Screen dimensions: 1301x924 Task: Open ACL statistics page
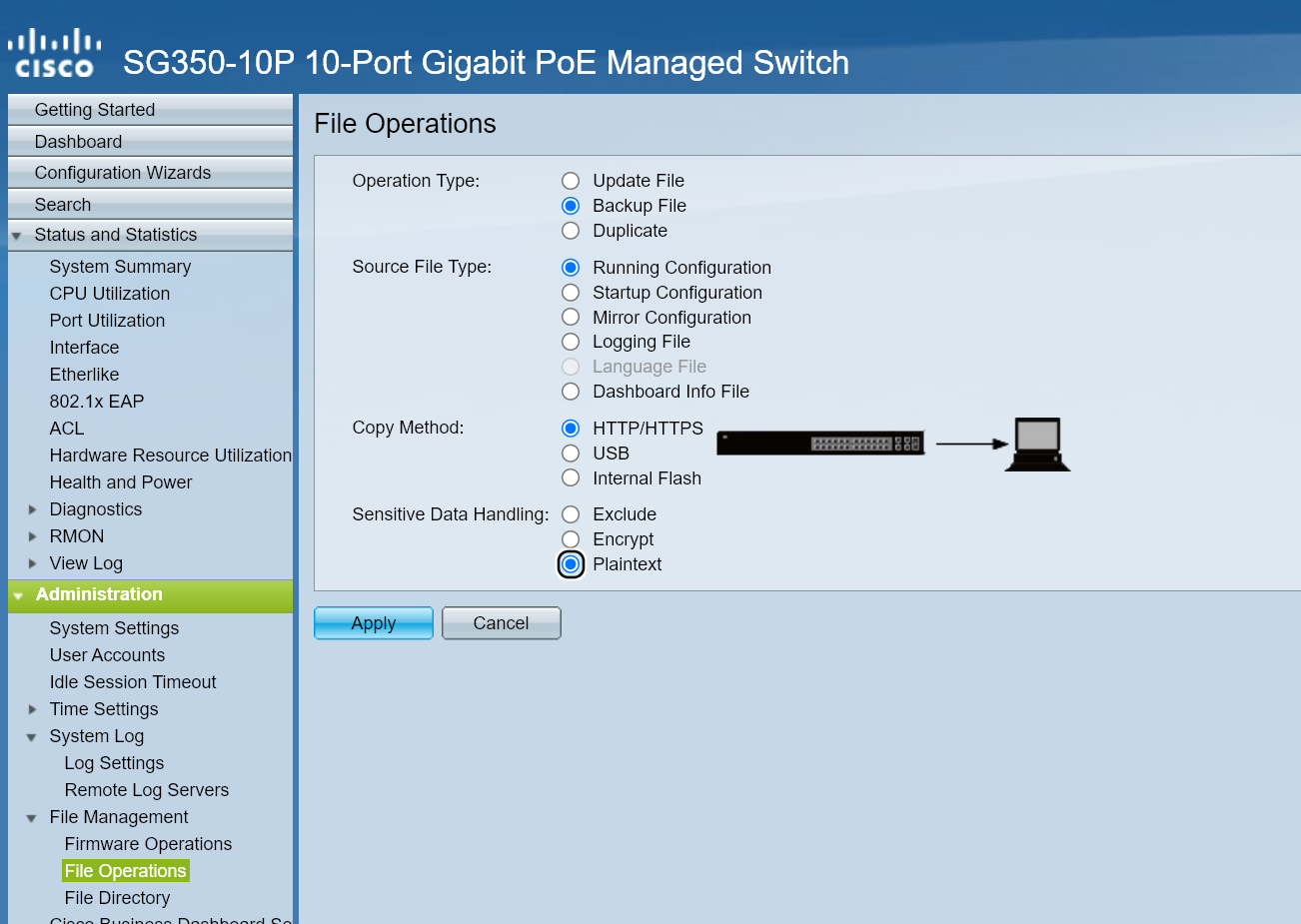coord(67,429)
